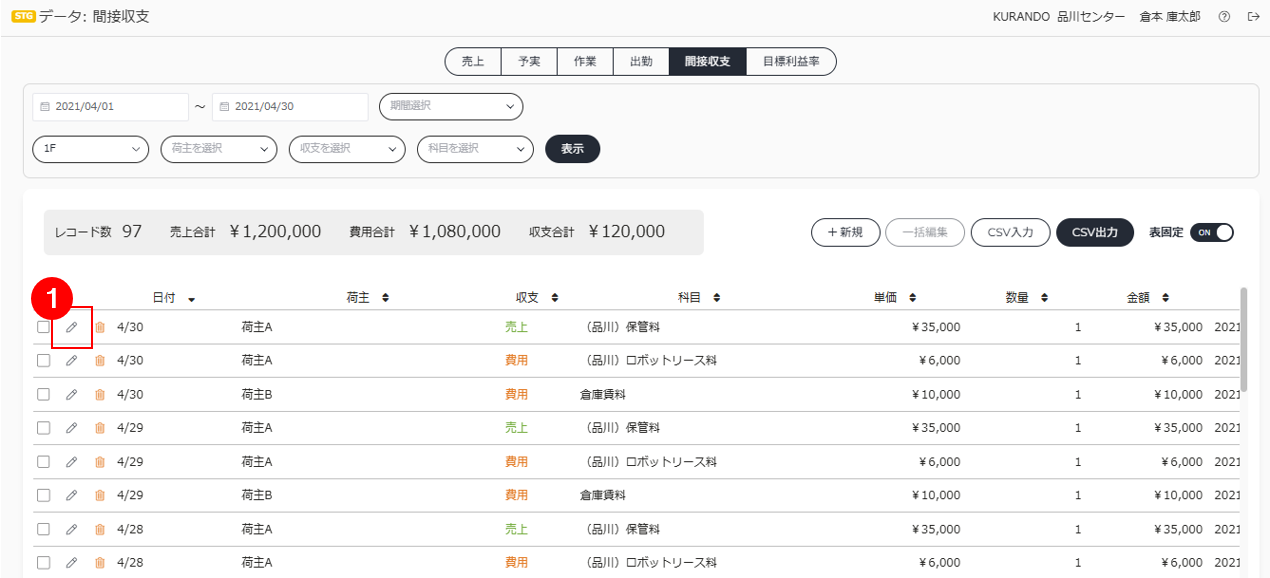Viewport: 1270px width, 578px height.
Task: Open the 期間選択 dropdown
Action: coord(451,106)
